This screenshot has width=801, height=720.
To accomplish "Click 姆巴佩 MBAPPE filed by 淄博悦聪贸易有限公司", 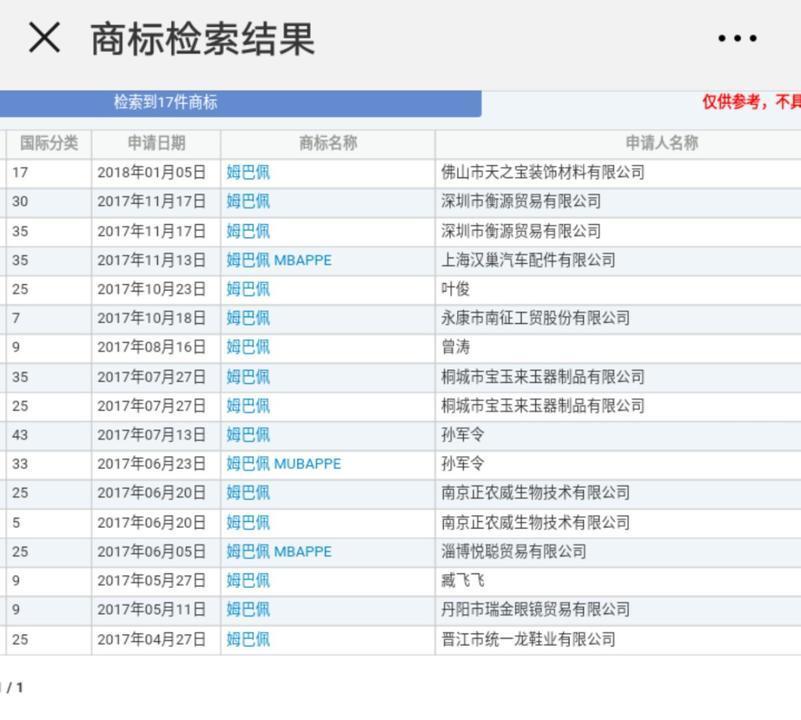I will click(x=281, y=551).
